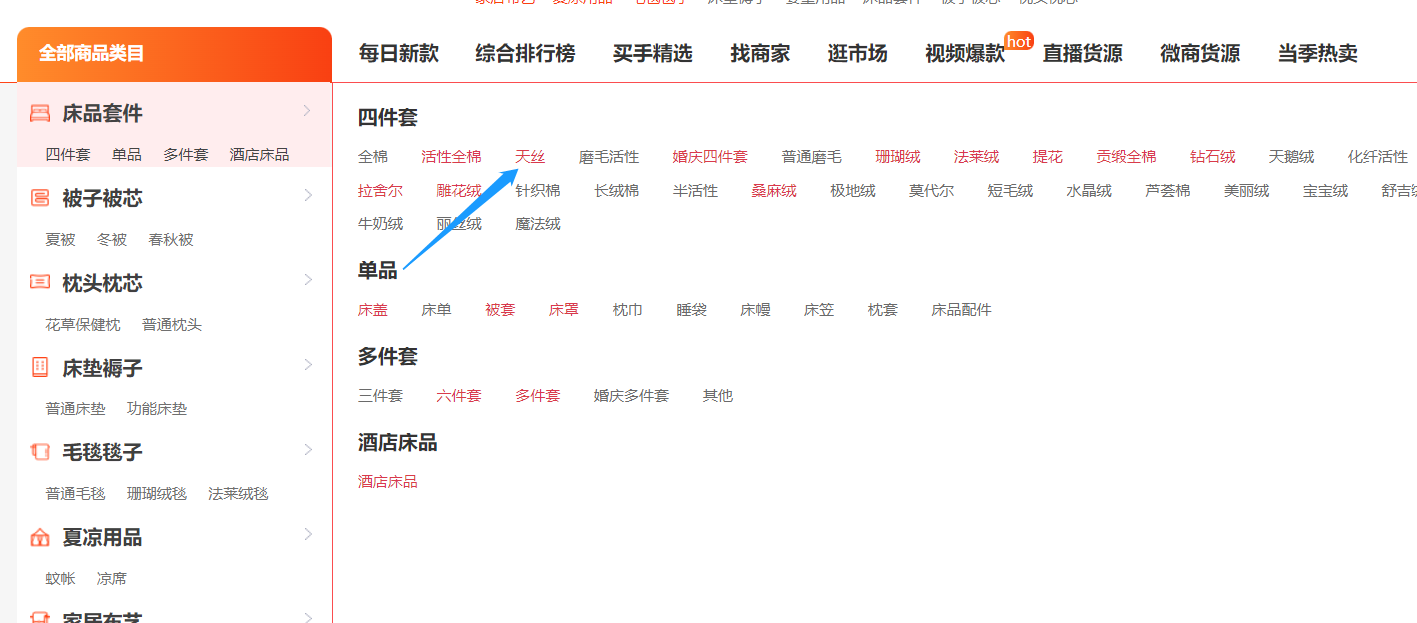The width and height of the screenshot is (1417, 623).
Task: Select 功能床垫 in sidebar
Action: pyautogui.click(x=157, y=409)
